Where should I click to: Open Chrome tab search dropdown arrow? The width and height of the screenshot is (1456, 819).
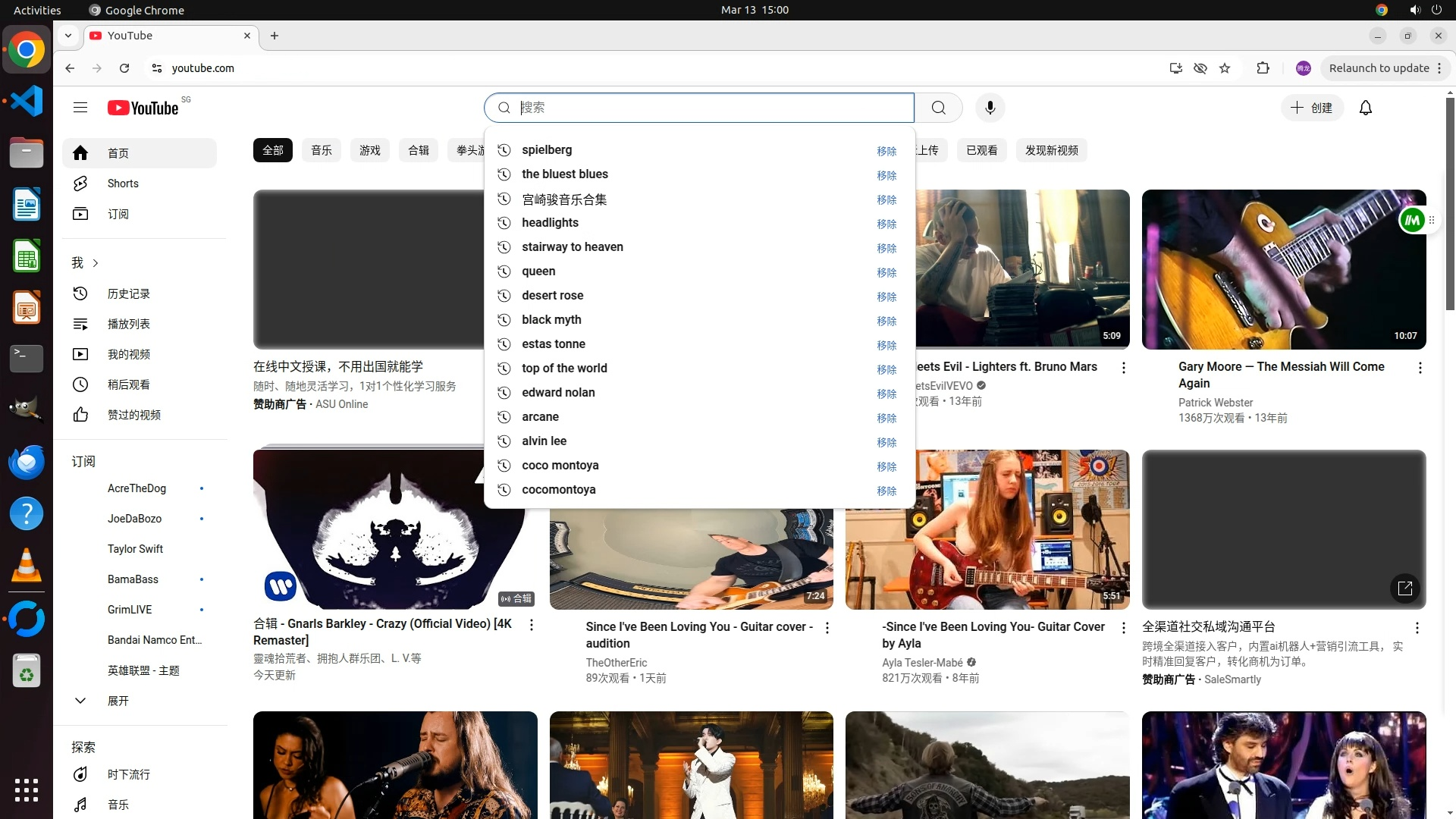tap(68, 36)
